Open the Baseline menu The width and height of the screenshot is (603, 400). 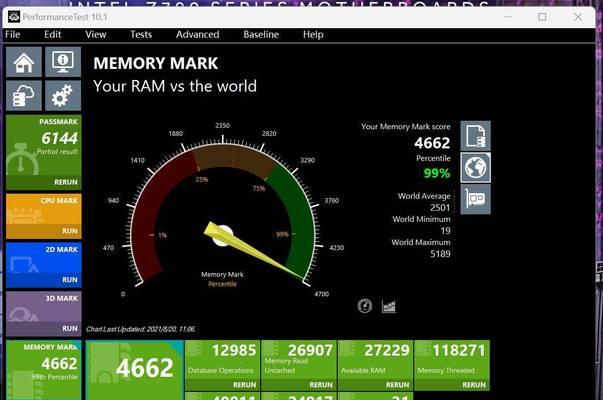click(x=261, y=35)
